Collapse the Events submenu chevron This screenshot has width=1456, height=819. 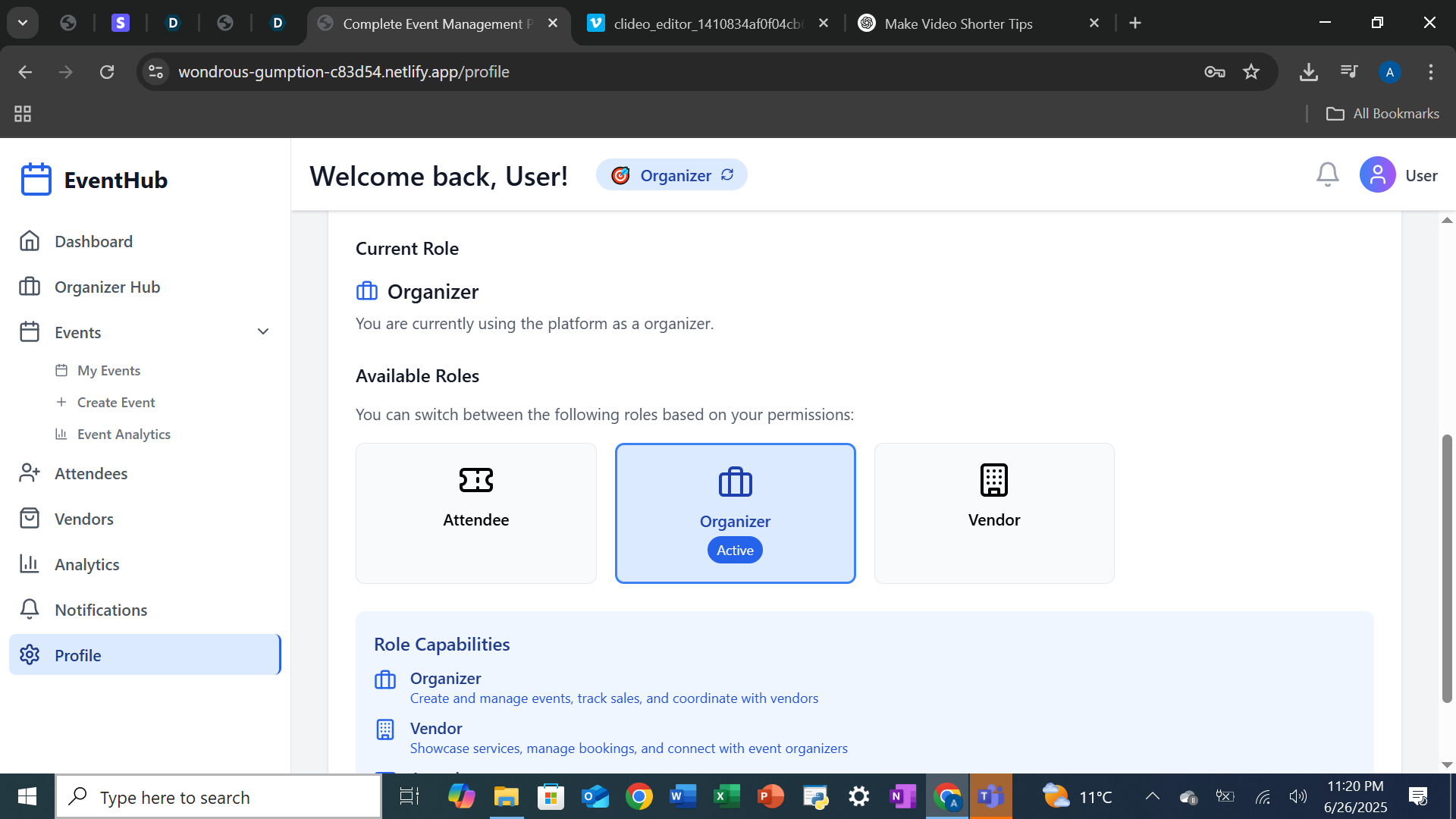pos(263,332)
